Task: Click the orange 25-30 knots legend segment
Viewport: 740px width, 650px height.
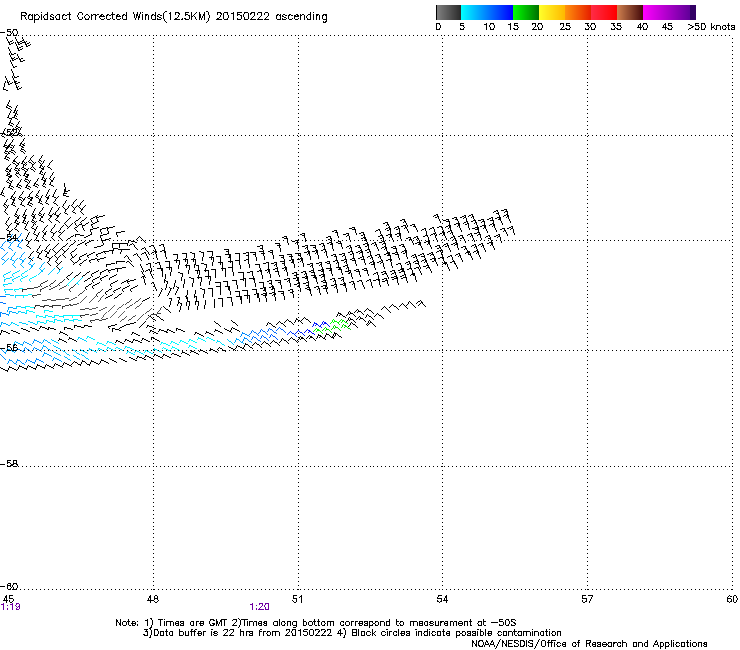Action: 578,12
